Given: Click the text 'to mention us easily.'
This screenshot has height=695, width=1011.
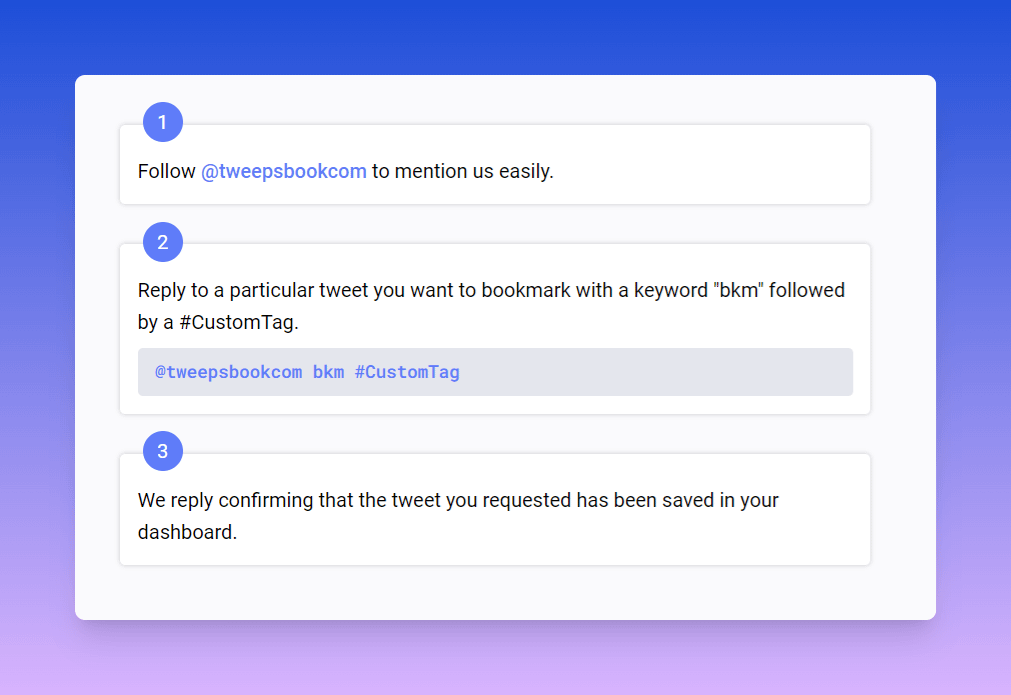Looking at the screenshot, I should [x=462, y=171].
